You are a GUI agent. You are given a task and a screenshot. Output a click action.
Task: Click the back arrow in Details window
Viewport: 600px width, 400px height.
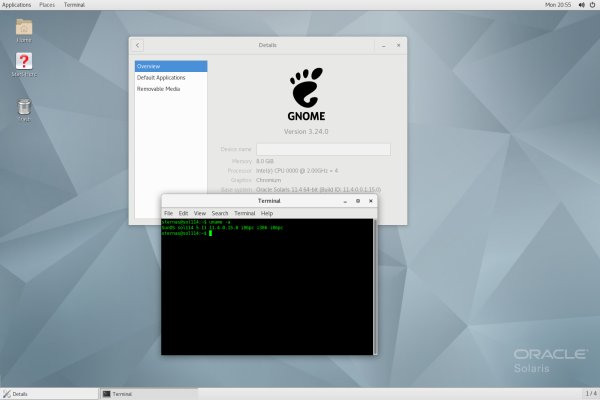[x=138, y=45]
